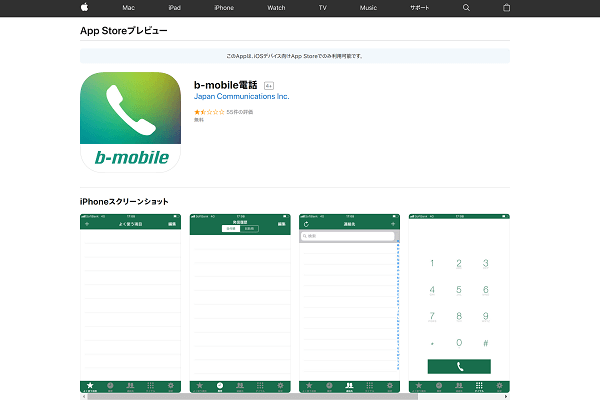Click the horizontal scrollbar under screenshots
Screen dimensions: 600x400
click(x=253, y=397)
